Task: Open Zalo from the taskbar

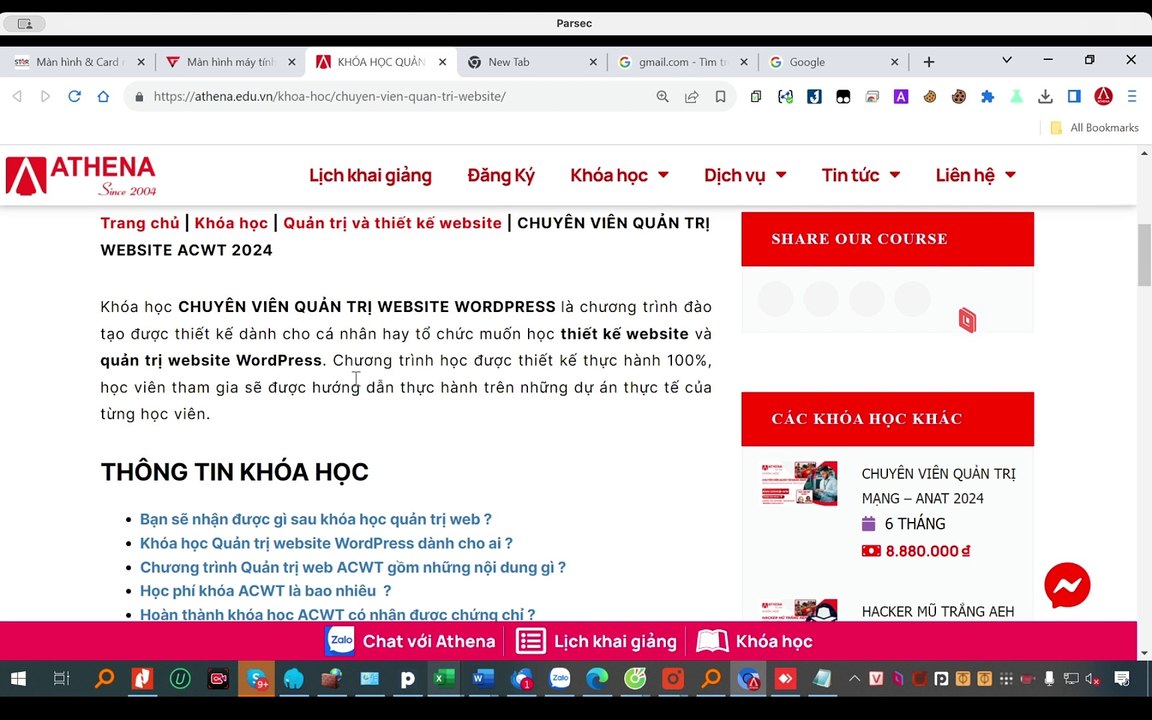Action: point(560,678)
